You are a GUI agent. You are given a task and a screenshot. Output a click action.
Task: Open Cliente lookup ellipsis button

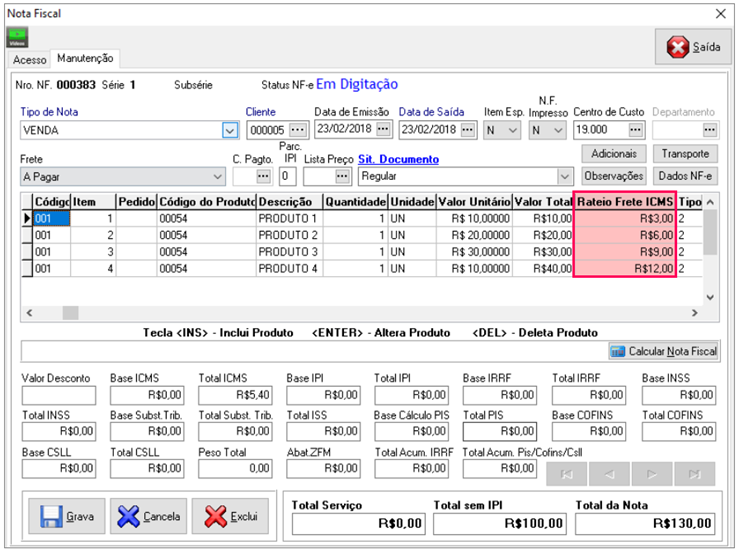click(297, 130)
